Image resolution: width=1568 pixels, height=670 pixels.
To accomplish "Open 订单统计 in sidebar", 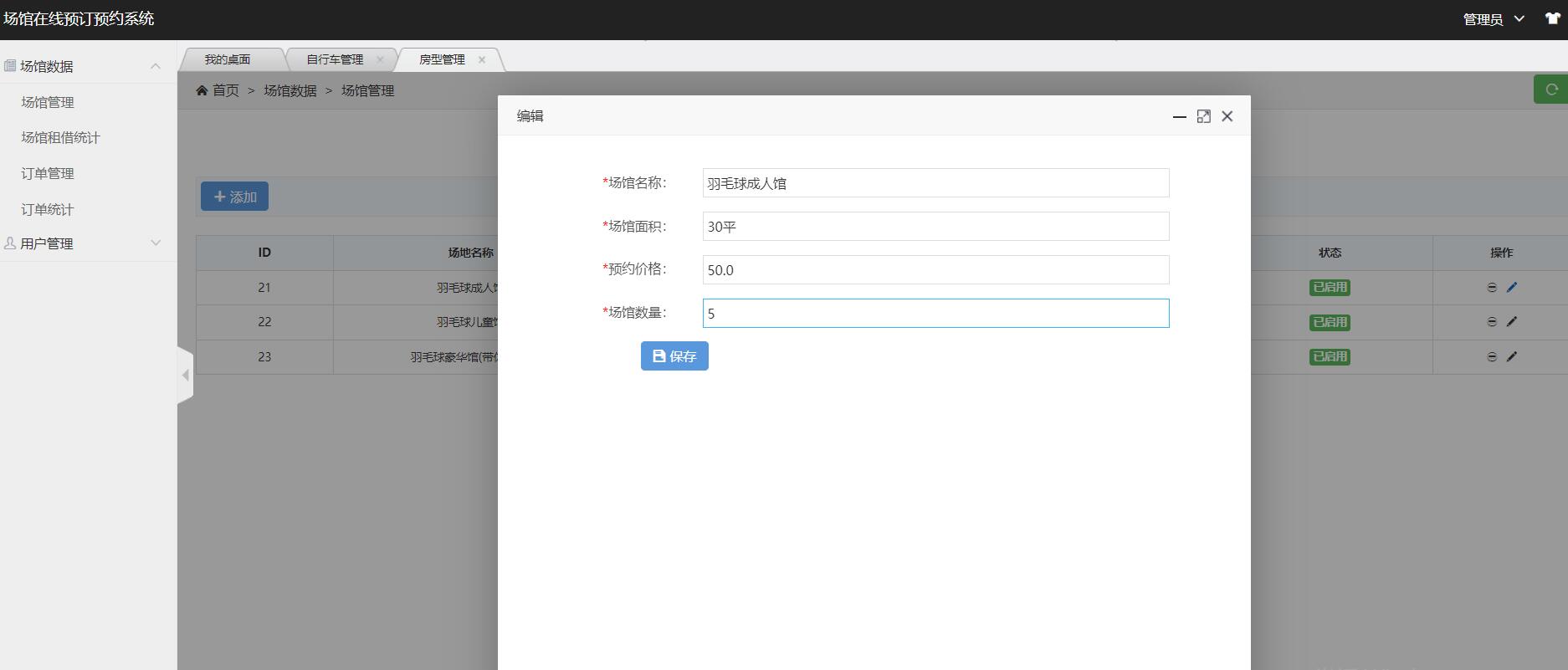I will [48, 209].
